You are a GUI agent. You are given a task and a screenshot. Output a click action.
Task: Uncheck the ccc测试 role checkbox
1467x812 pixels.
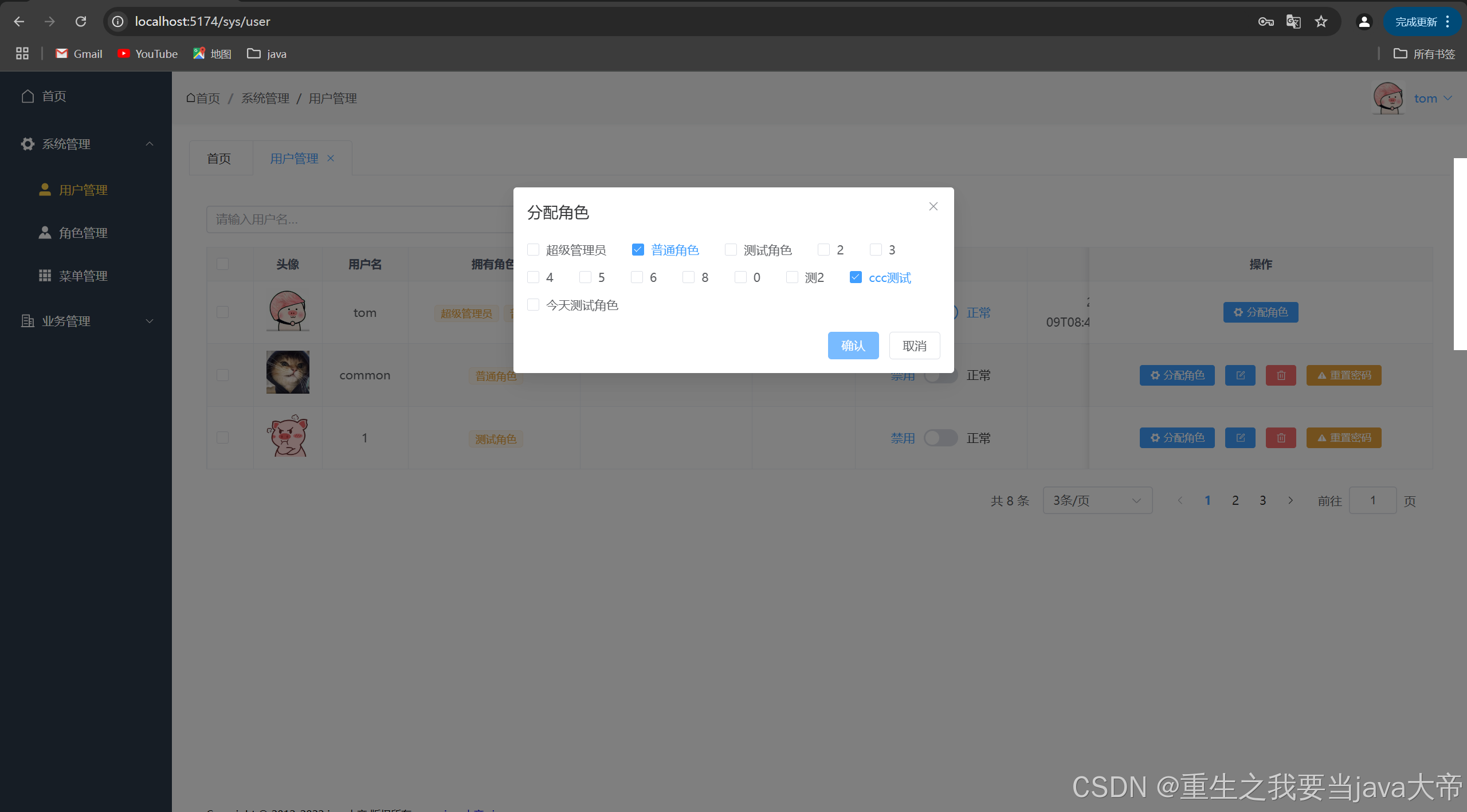pos(856,277)
